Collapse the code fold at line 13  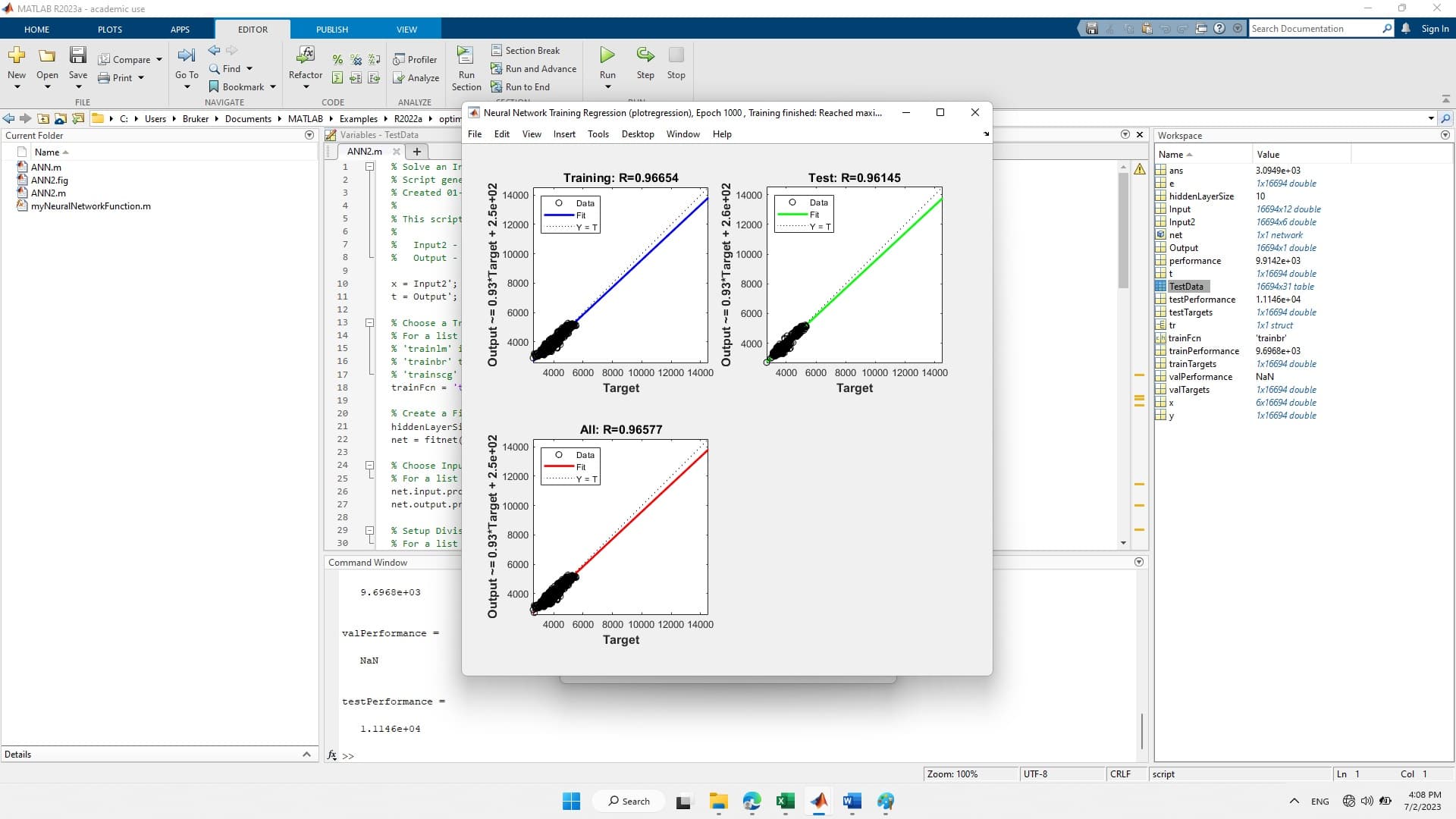click(370, 322)
